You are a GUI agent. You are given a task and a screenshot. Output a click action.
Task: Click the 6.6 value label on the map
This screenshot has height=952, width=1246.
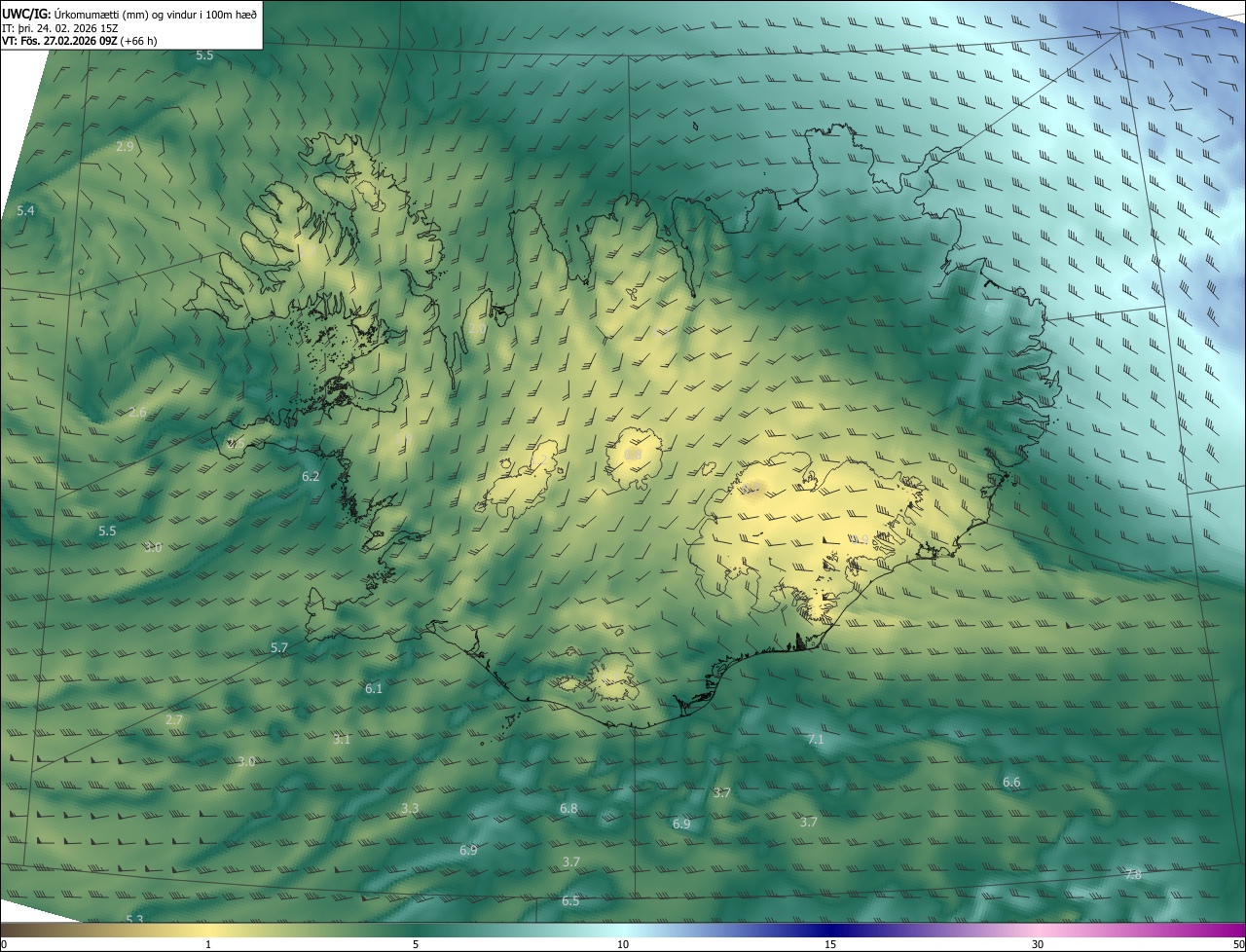(x=1011, y=783)
